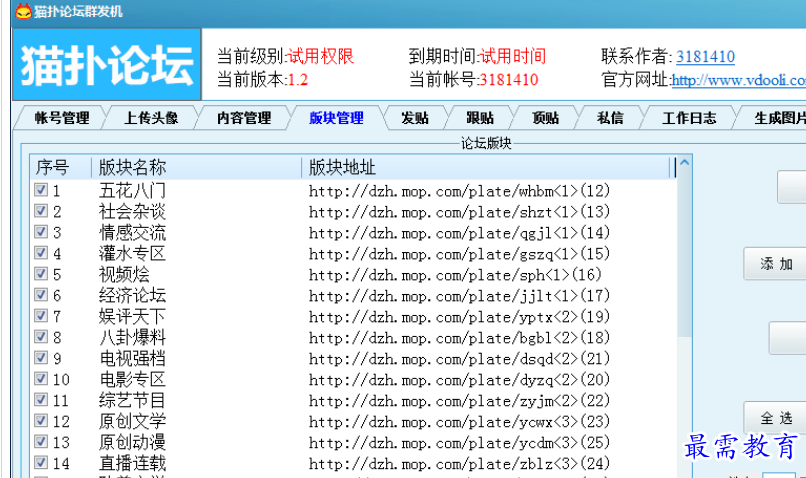Click the Maopu cat app icon in title bar

click(23, 11)
